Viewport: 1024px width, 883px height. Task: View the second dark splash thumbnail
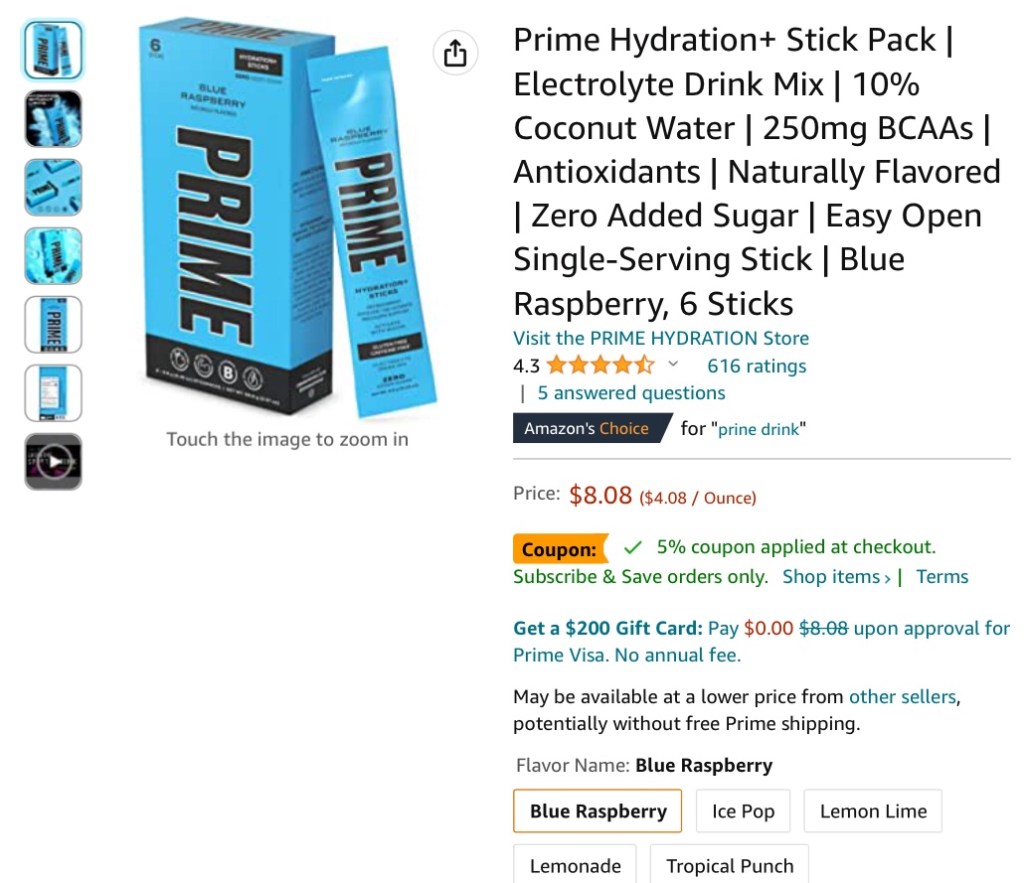coord(54,119)
